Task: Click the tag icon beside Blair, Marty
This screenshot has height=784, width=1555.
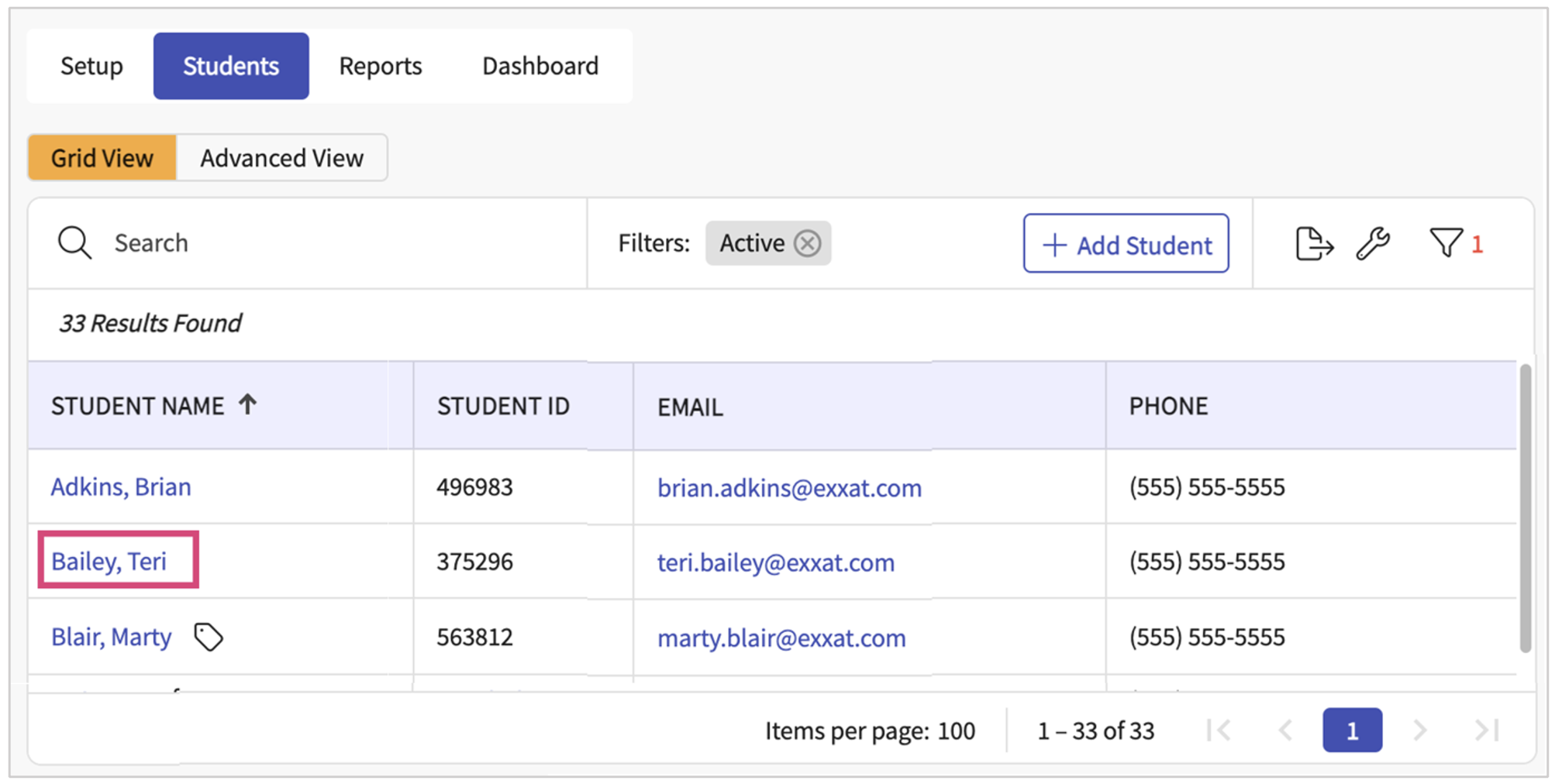Action: [208, 638]
